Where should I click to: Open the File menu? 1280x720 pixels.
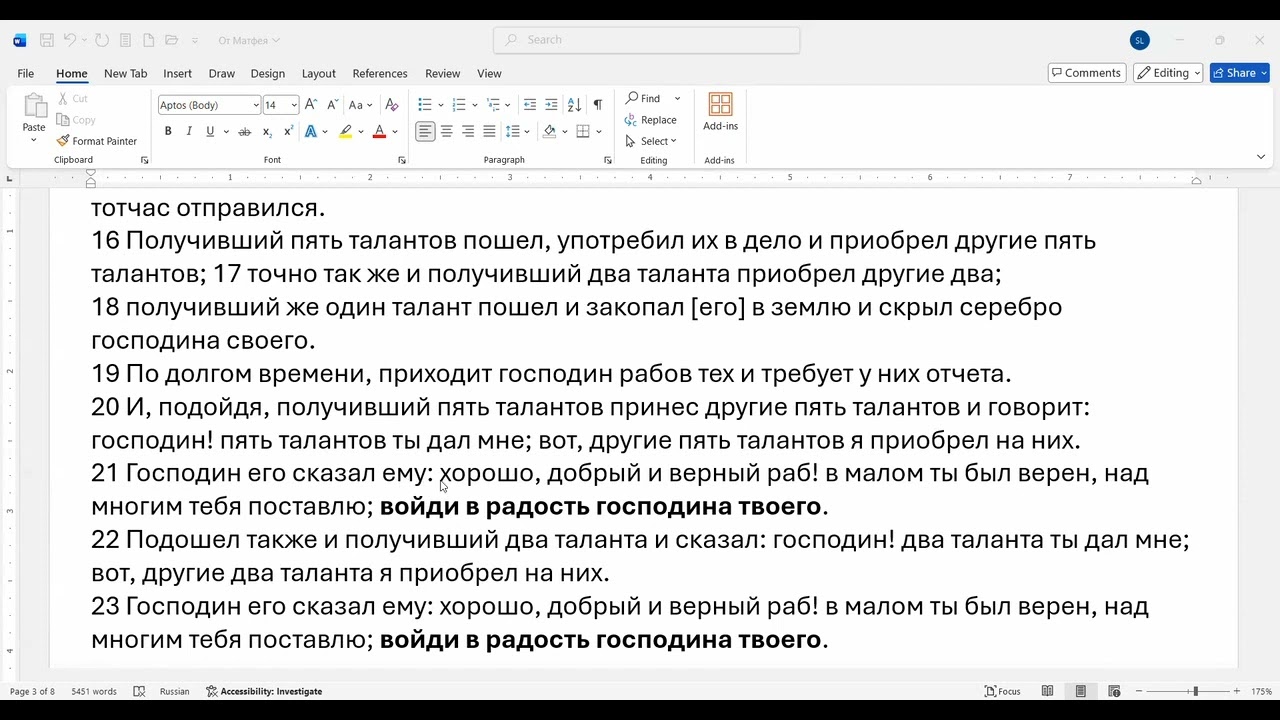(x=26, y=73)
